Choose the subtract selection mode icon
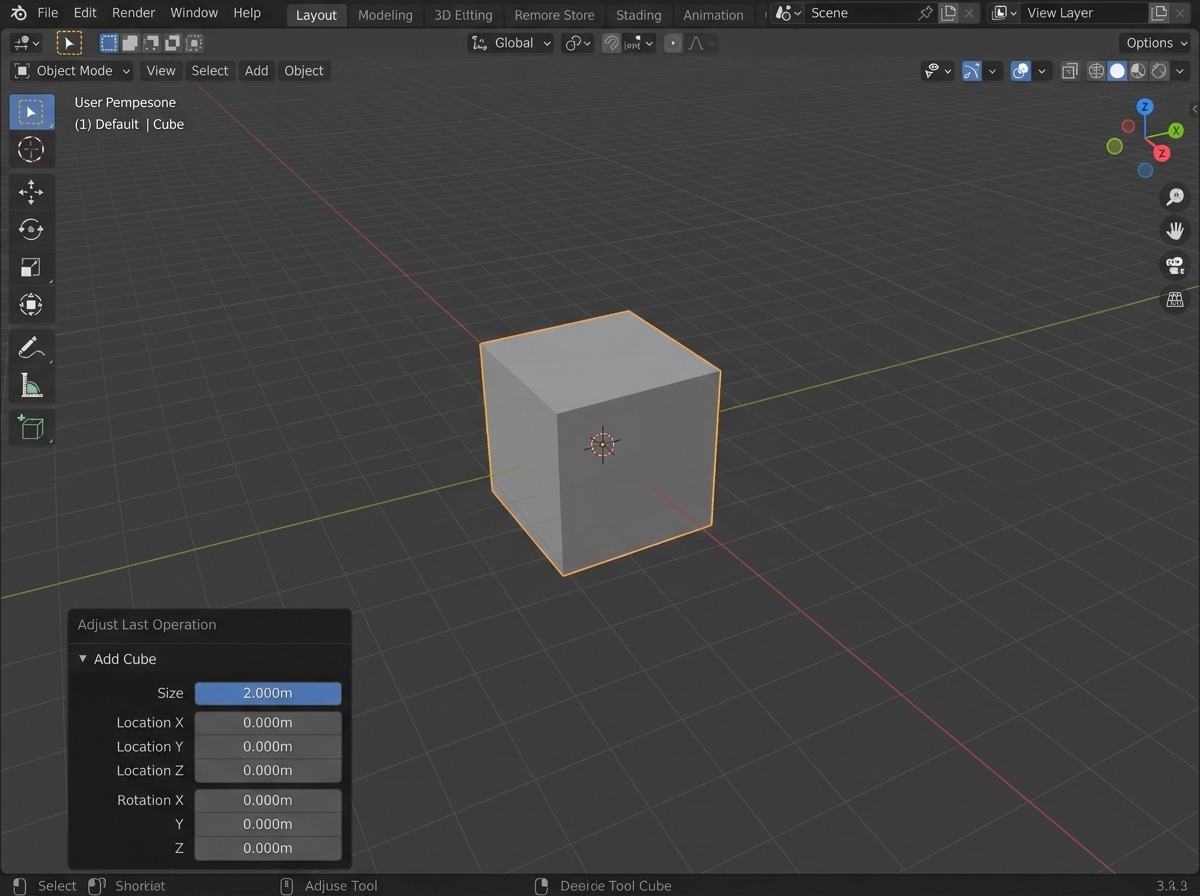Screen dimensions: 1200x896 click(151, 43)
